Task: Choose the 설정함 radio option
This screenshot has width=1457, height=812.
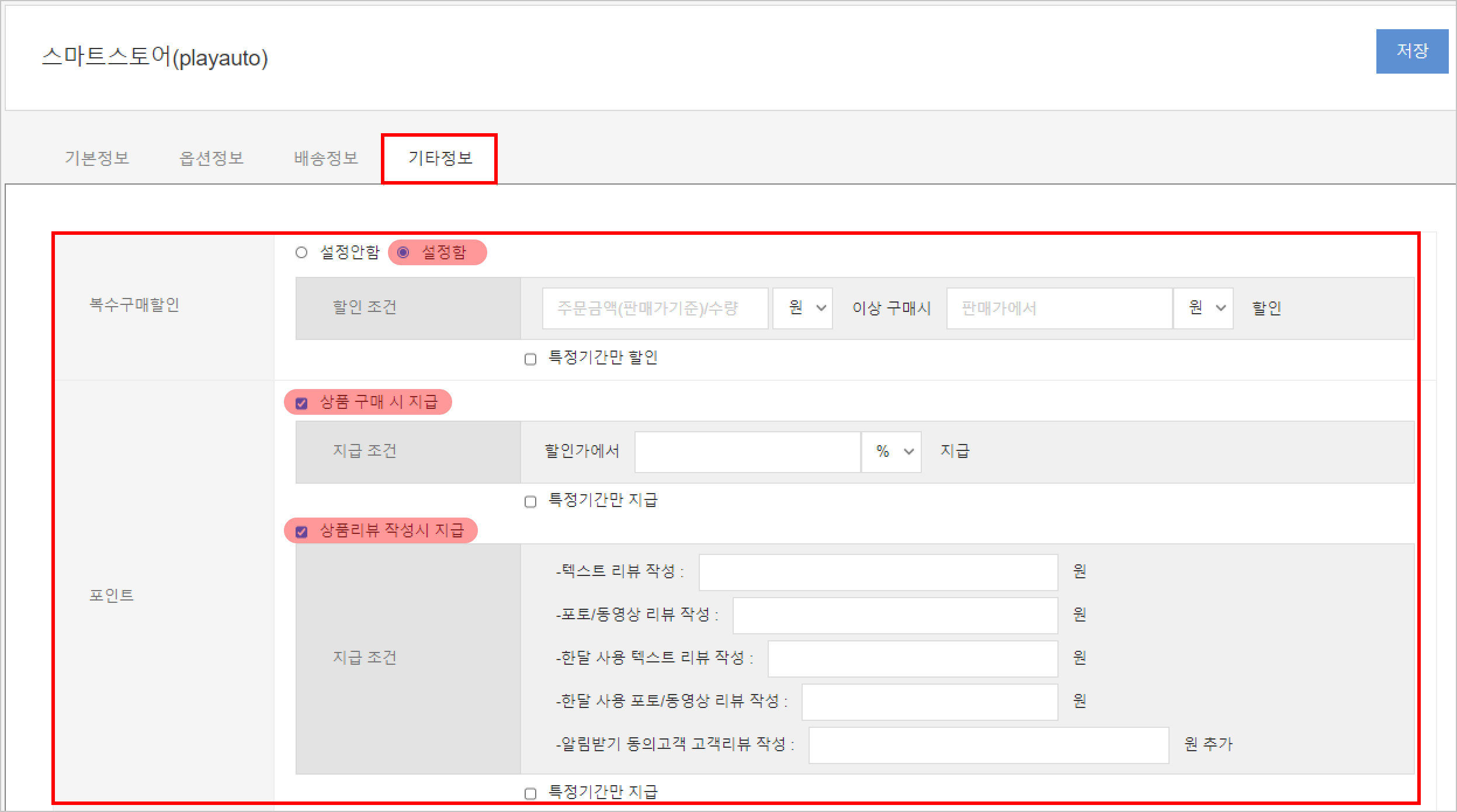Action: tap(403, 252)
